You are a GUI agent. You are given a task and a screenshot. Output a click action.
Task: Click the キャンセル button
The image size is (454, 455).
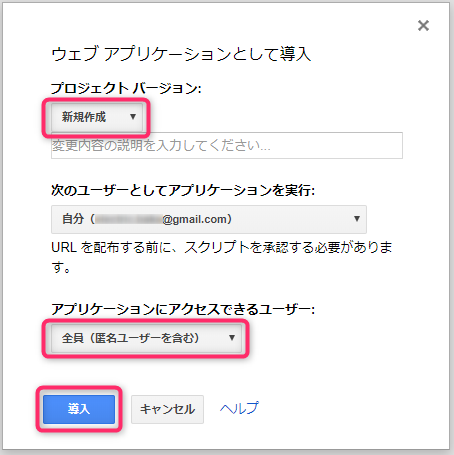pos(167,409)
